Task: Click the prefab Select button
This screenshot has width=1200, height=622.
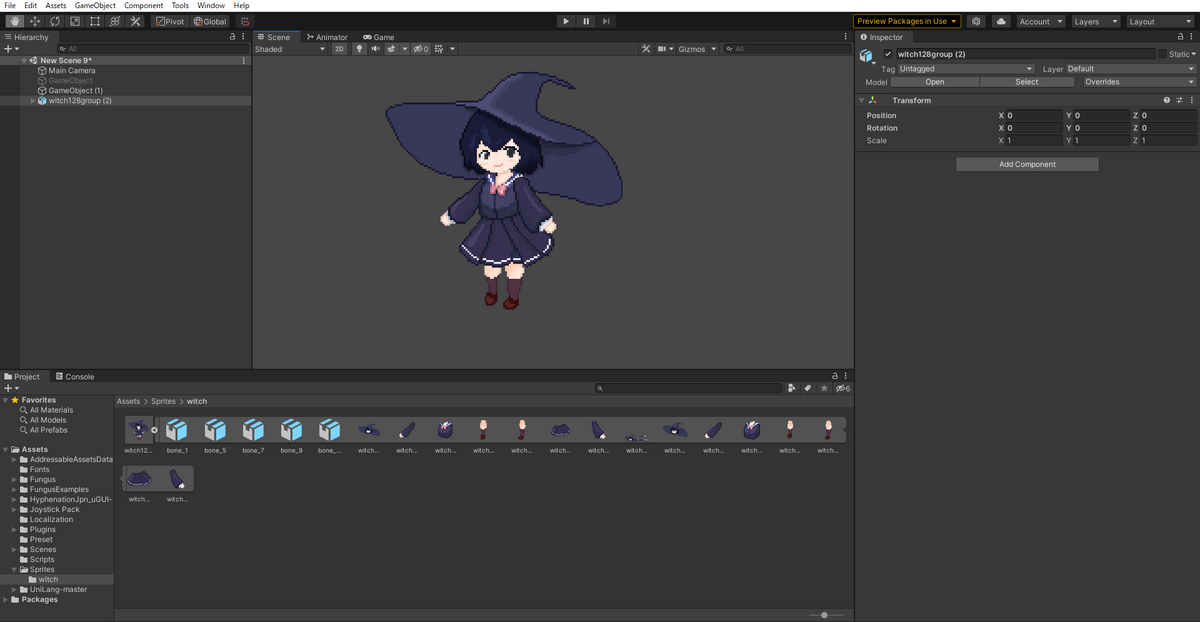Action: click(1027, 82)
